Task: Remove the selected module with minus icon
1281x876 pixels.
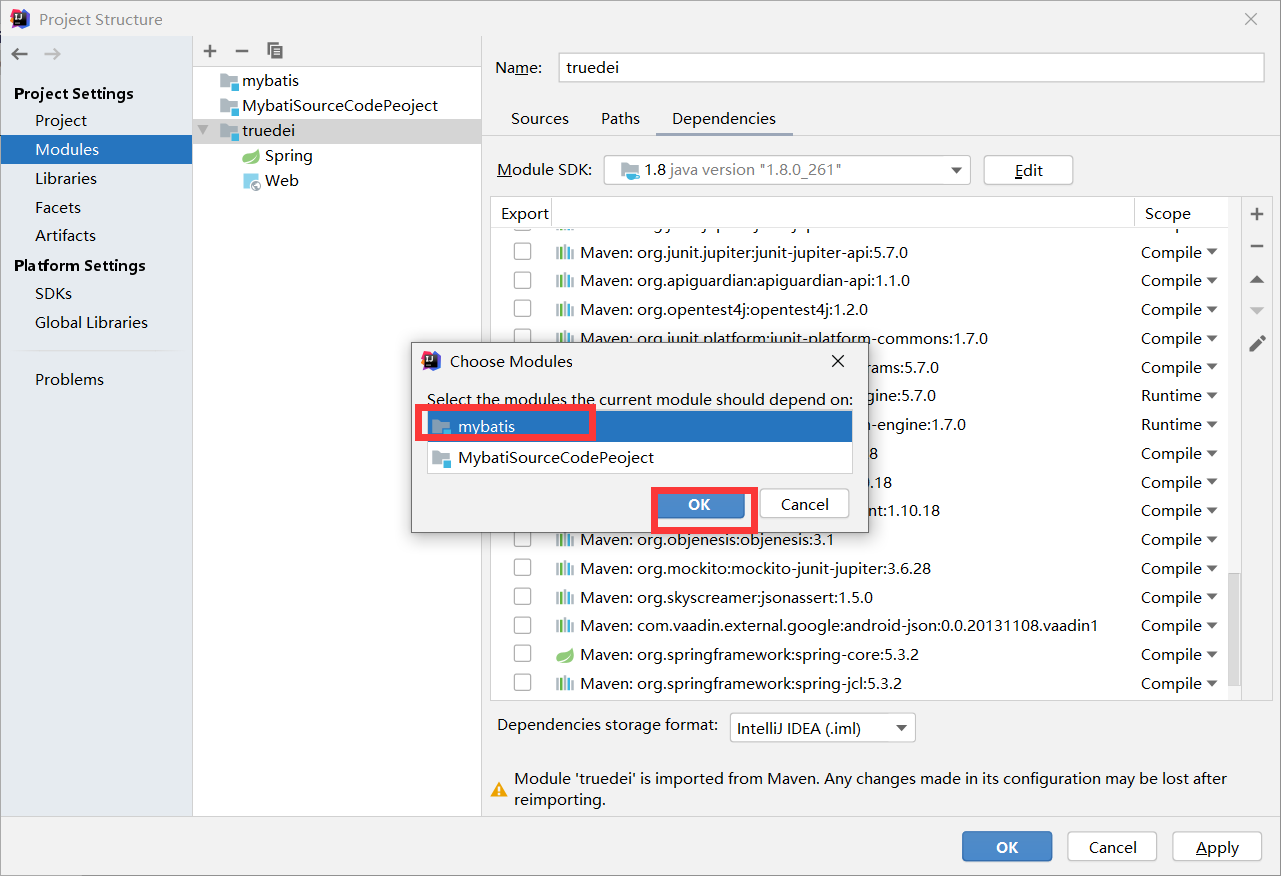Action: click(241, 51)
